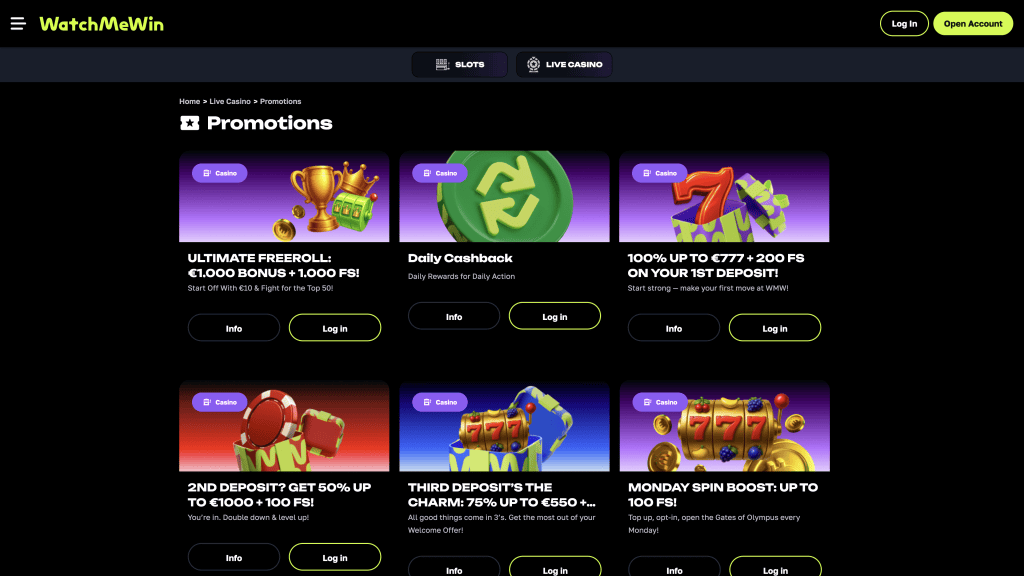
Task: Click the slot machine icon beside Slots
Action: [442, 64]
